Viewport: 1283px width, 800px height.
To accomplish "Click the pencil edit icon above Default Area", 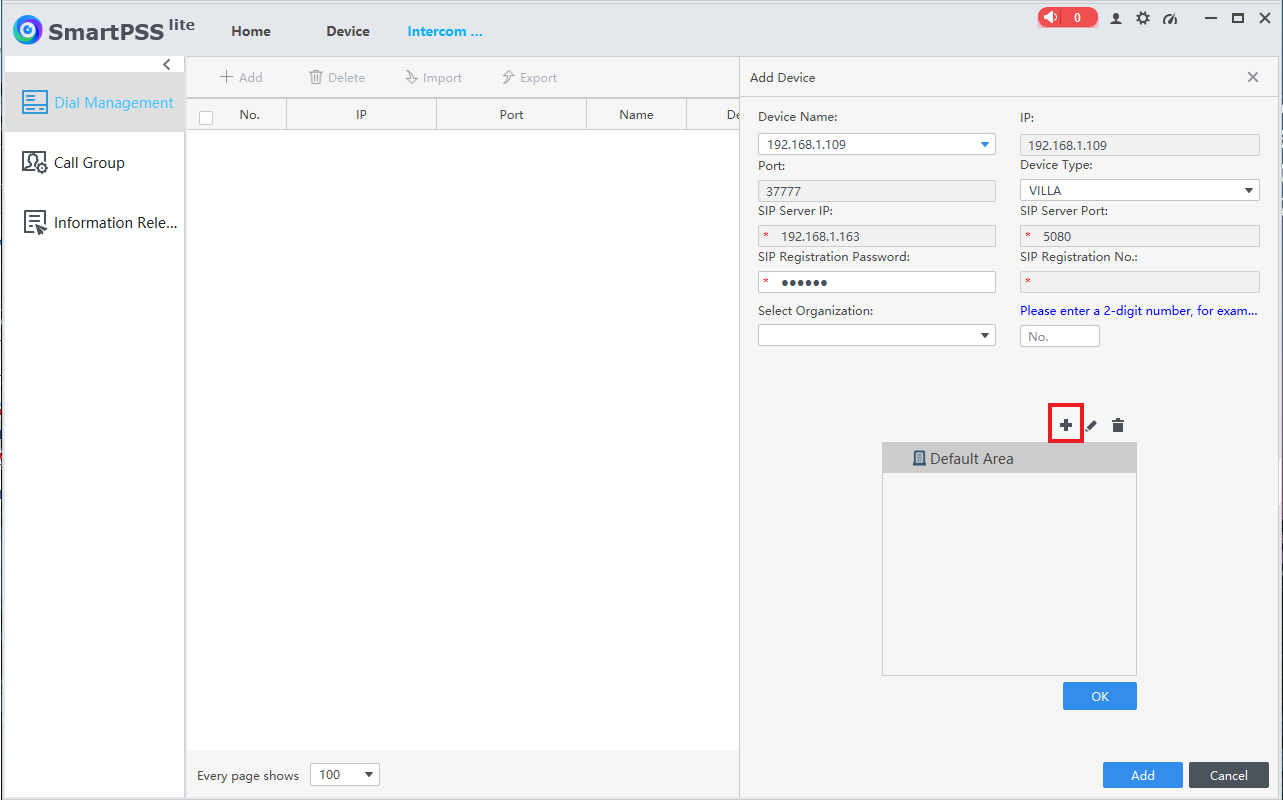I will coord(1091,426).
